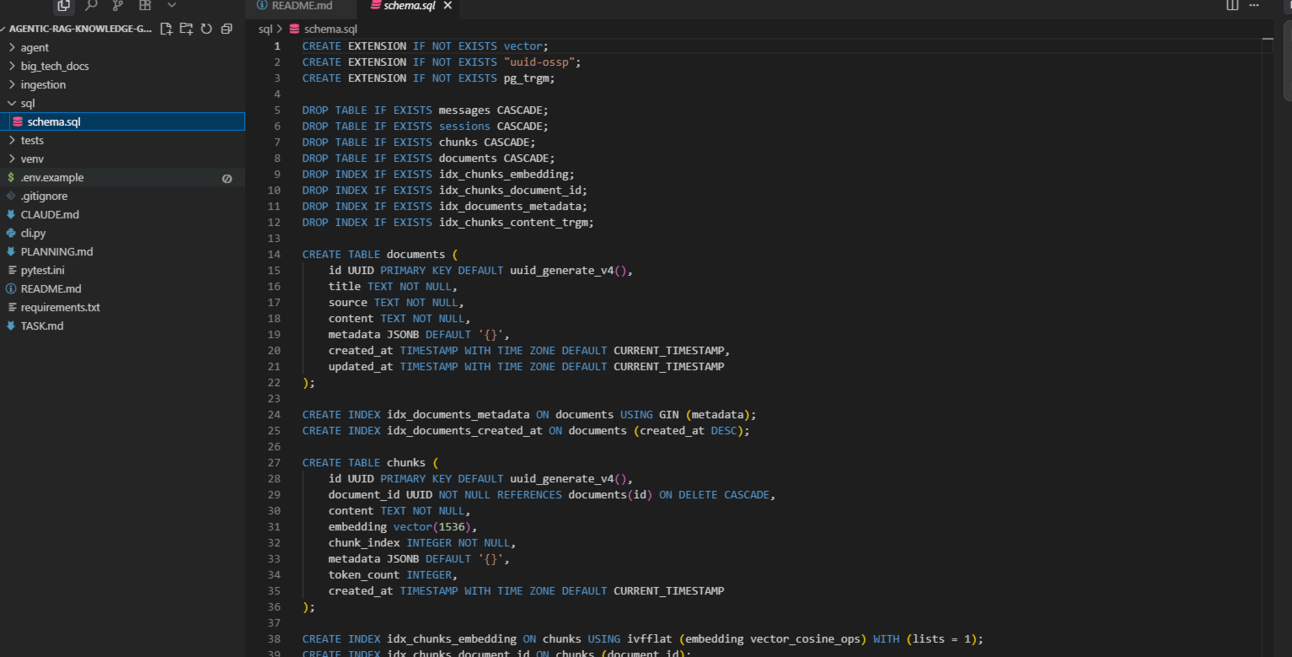
Task: Expand the tests folder
Action: (x=122, y=140)
